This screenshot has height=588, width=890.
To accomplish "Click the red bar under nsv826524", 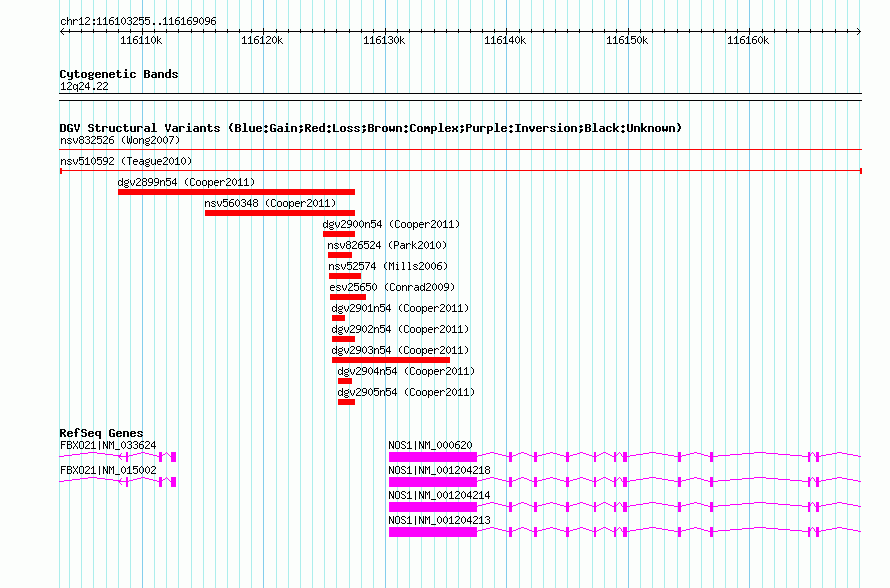I will pyautogui.click(x=340, y=255).
